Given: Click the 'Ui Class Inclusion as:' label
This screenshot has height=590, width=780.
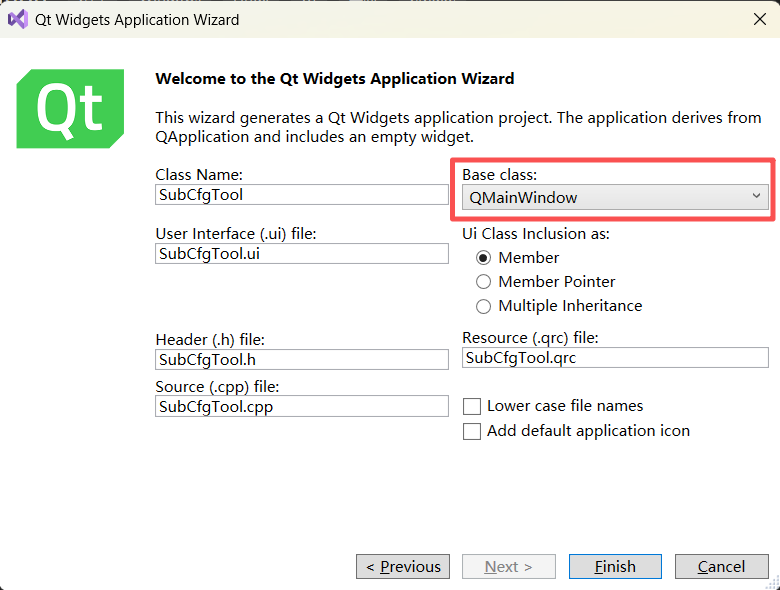Looking at the screenshot, I should click(536, 234).
